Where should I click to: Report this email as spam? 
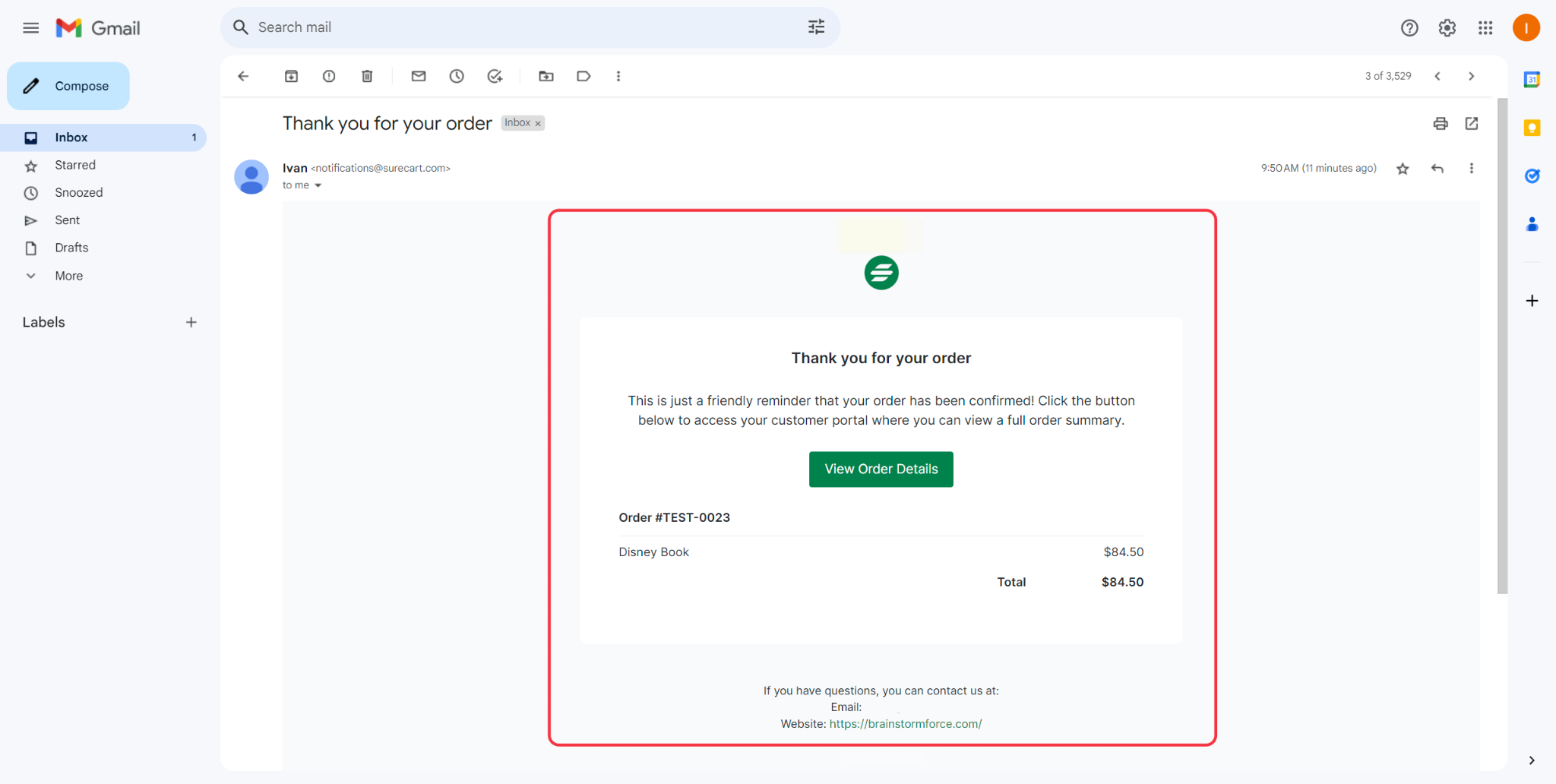pos(329,76)
